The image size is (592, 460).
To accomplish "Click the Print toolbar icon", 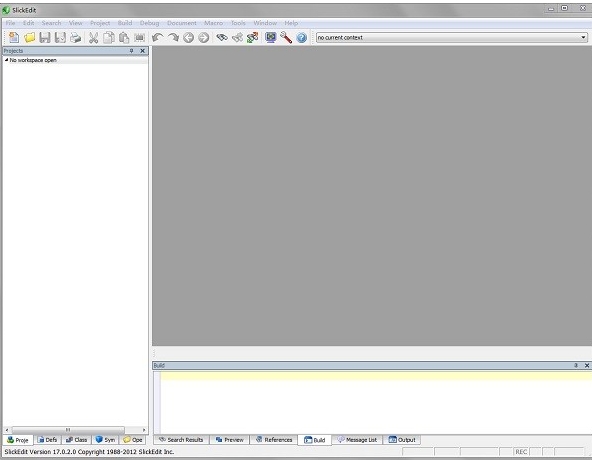I will click(76, 37).
